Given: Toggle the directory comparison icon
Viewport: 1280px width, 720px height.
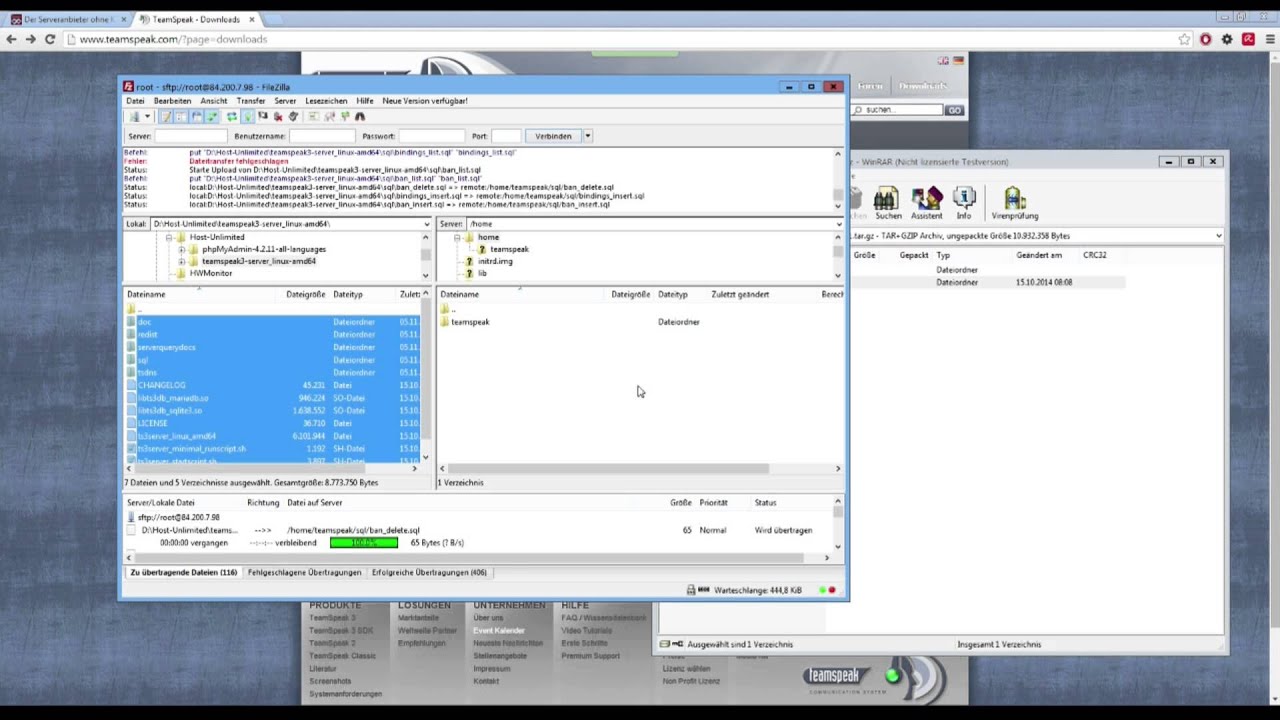Looking at the screenshot, I should pos(329,116).
